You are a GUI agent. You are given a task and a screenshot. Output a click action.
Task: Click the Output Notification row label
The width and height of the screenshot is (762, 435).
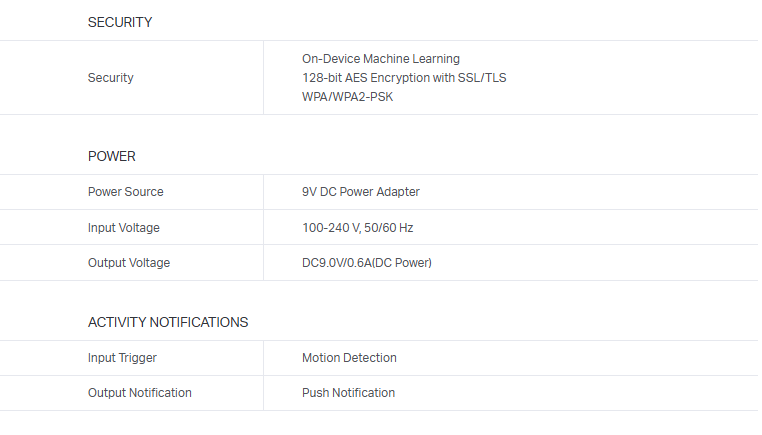139,393
